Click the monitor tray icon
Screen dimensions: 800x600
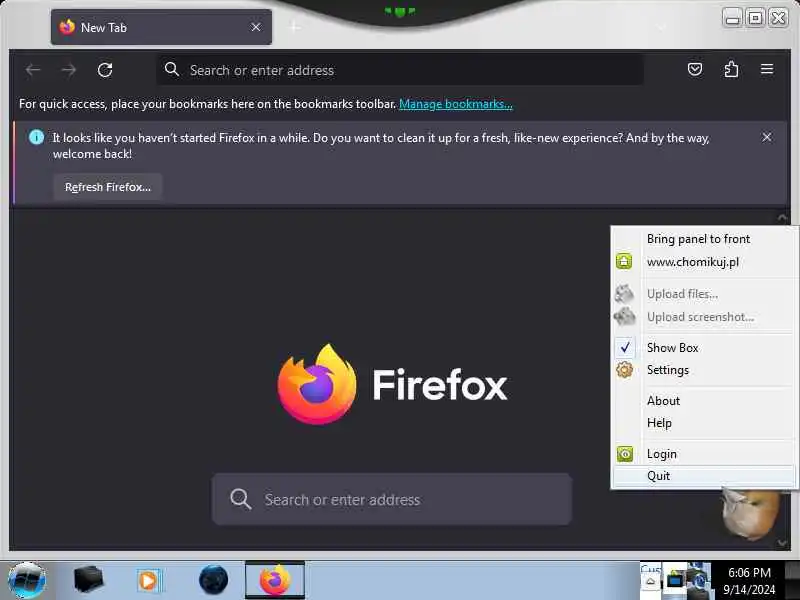(x=675, y=580)
